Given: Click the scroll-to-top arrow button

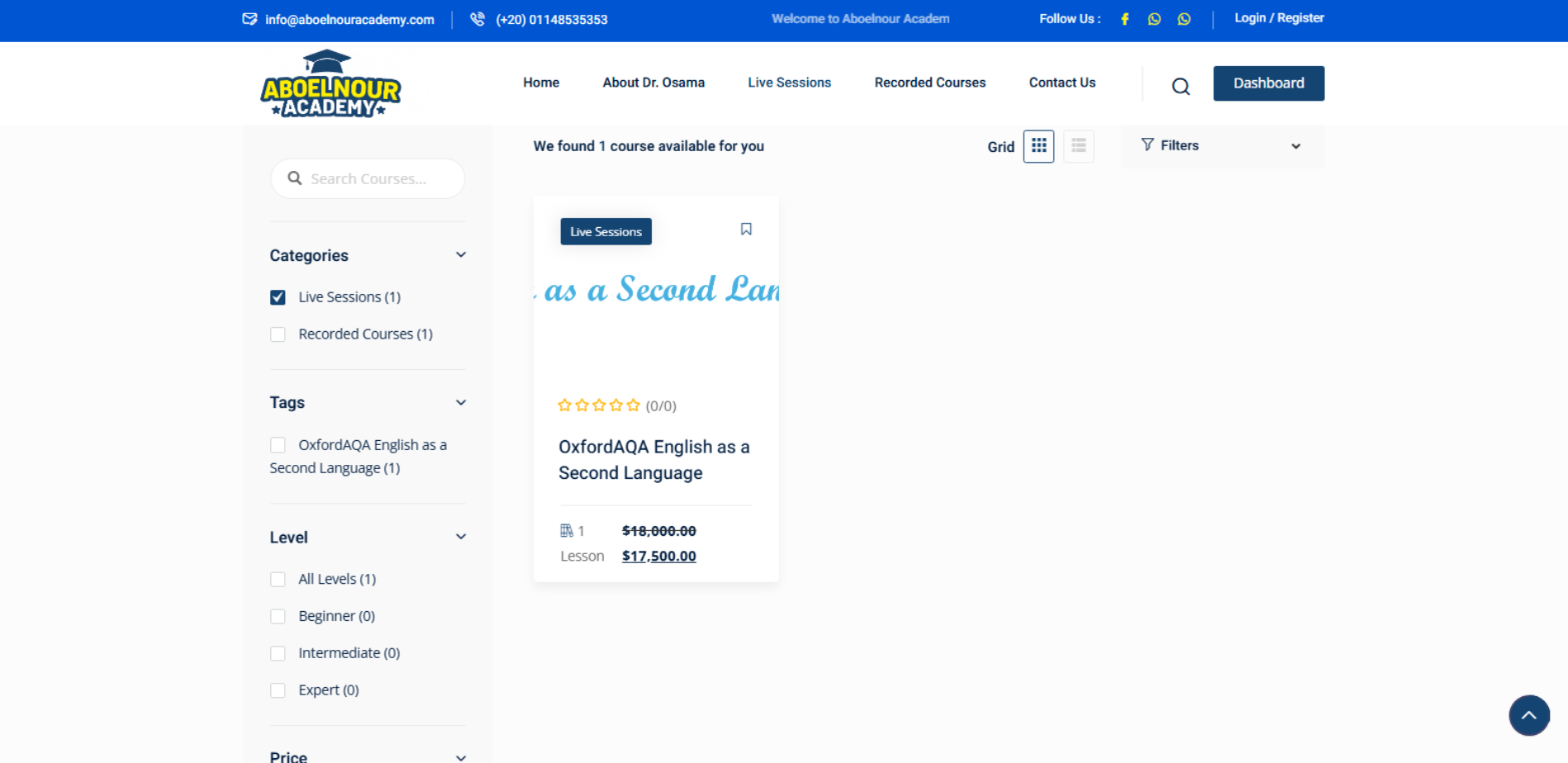Looking at the screenshot, I should (x=1528, y=715).
